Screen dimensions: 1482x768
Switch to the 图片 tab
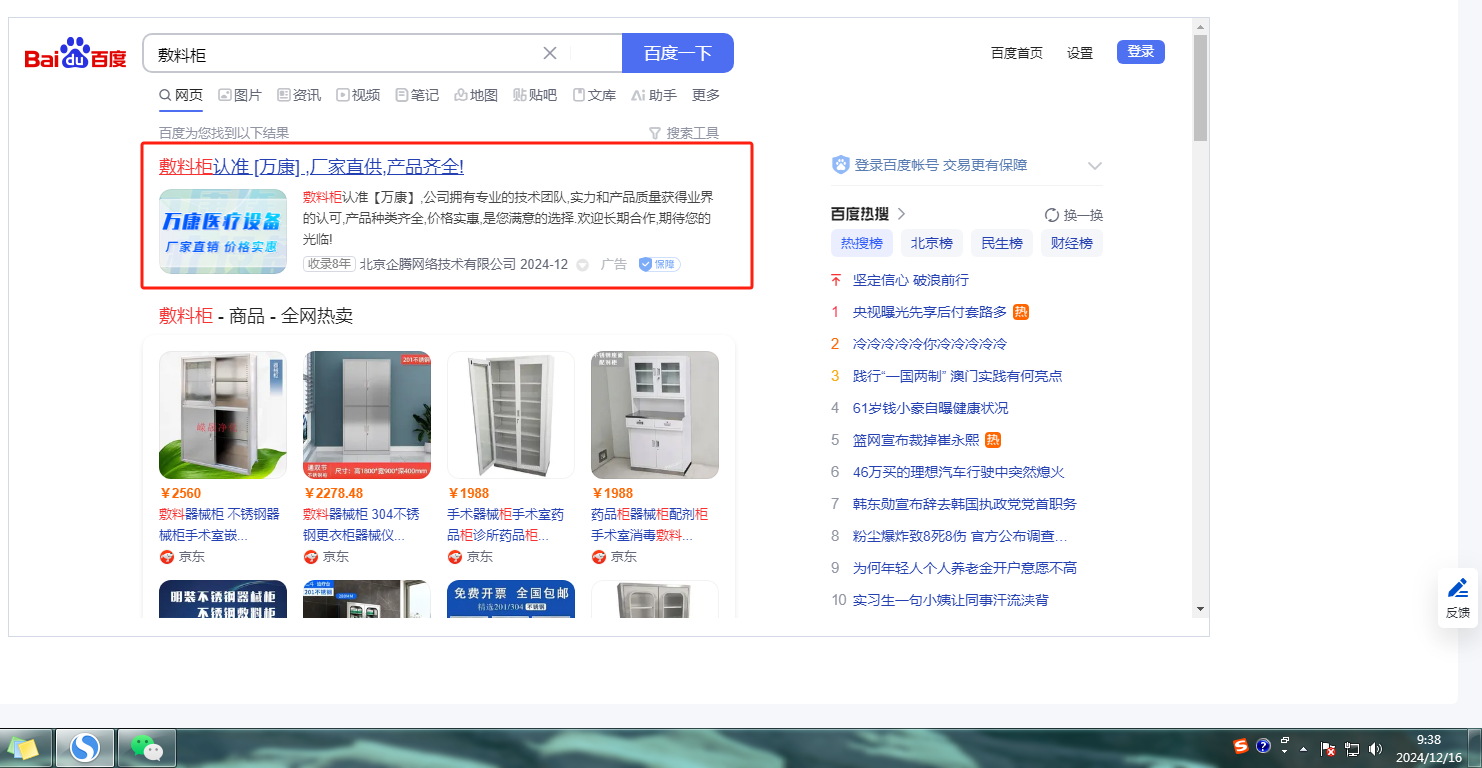tap(240, 95)
